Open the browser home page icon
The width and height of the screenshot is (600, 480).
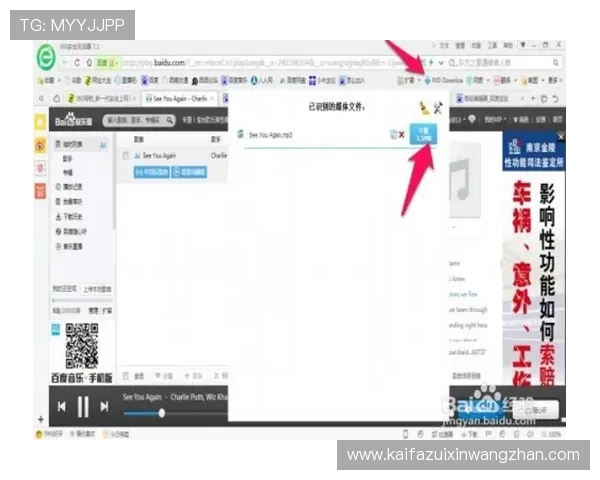tap(89, 63)
